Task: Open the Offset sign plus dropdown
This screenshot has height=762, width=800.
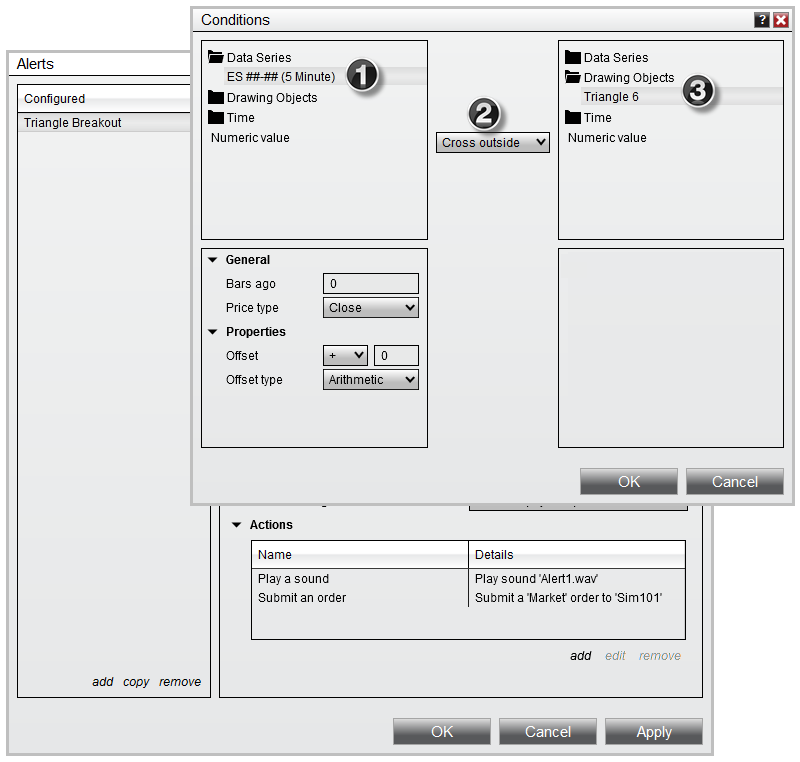Action: 345,356
